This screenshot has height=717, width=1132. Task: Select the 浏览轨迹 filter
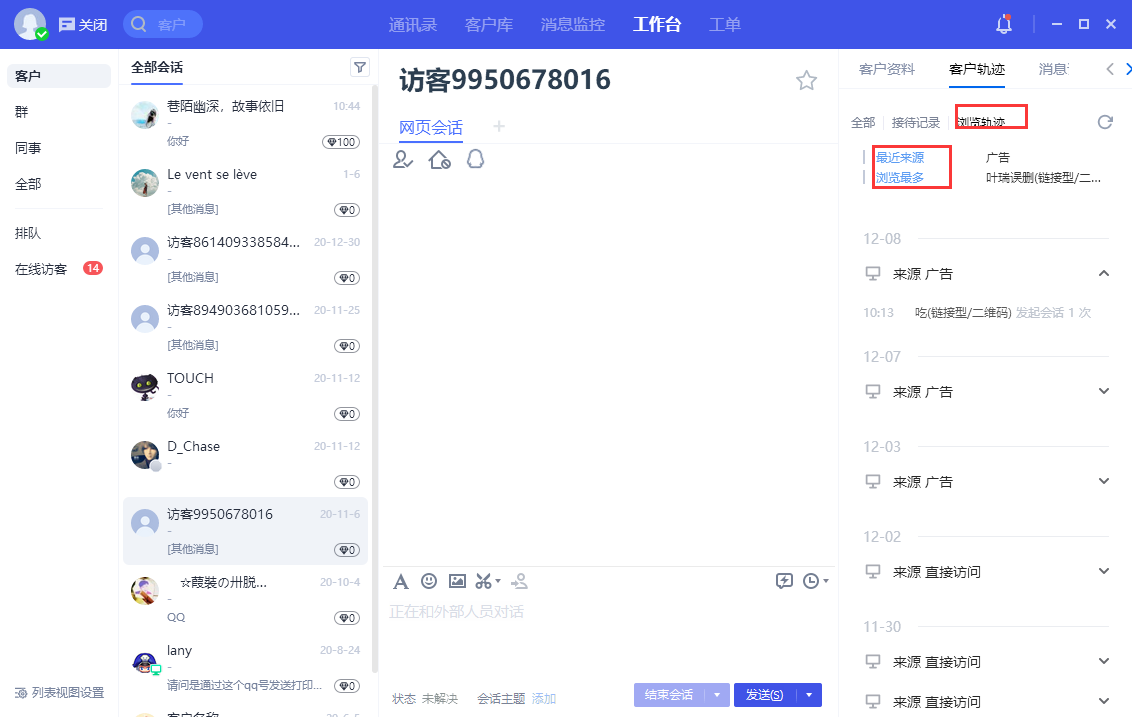981,122
